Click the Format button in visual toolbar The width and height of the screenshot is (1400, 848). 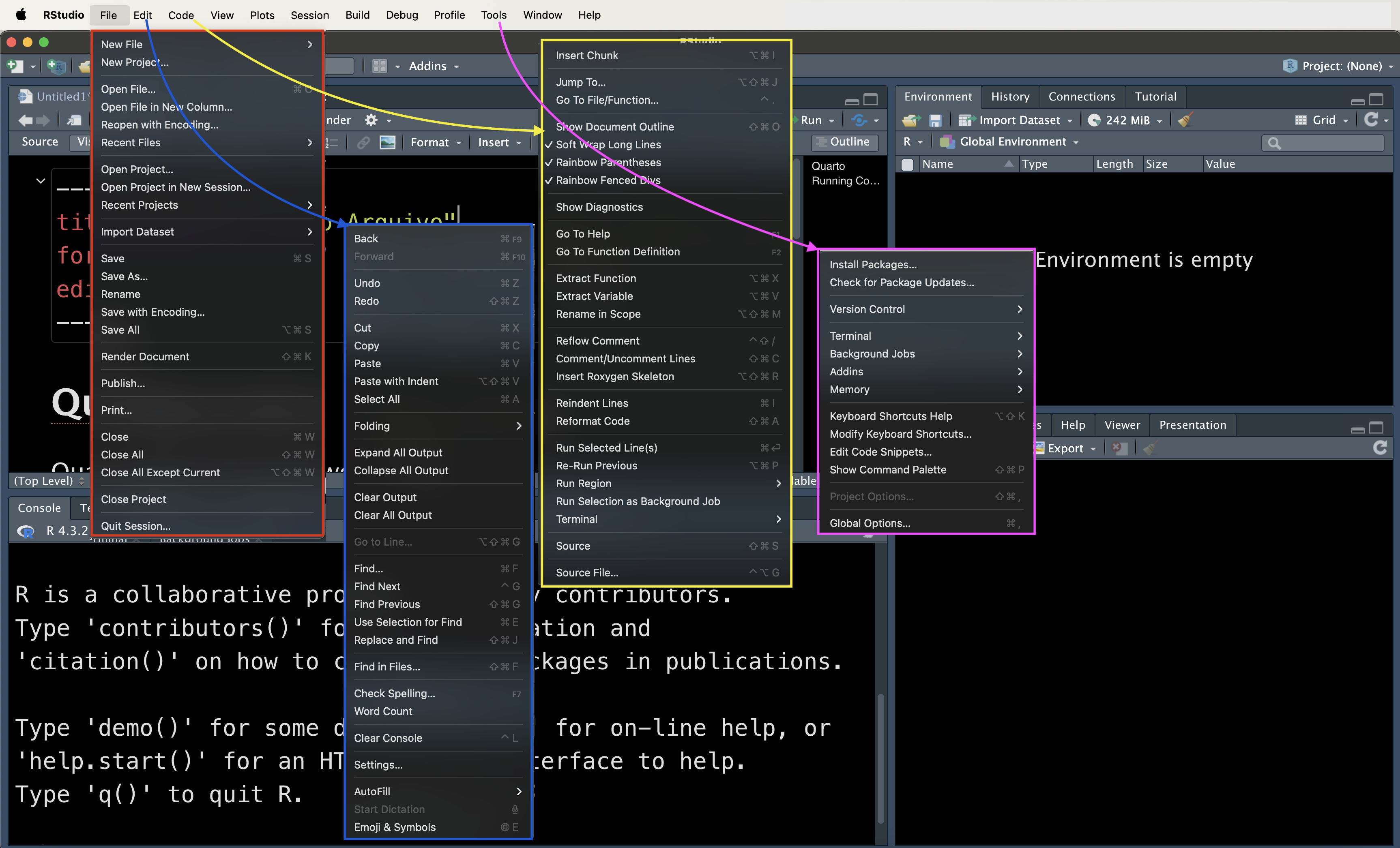[x=435, y=143]
